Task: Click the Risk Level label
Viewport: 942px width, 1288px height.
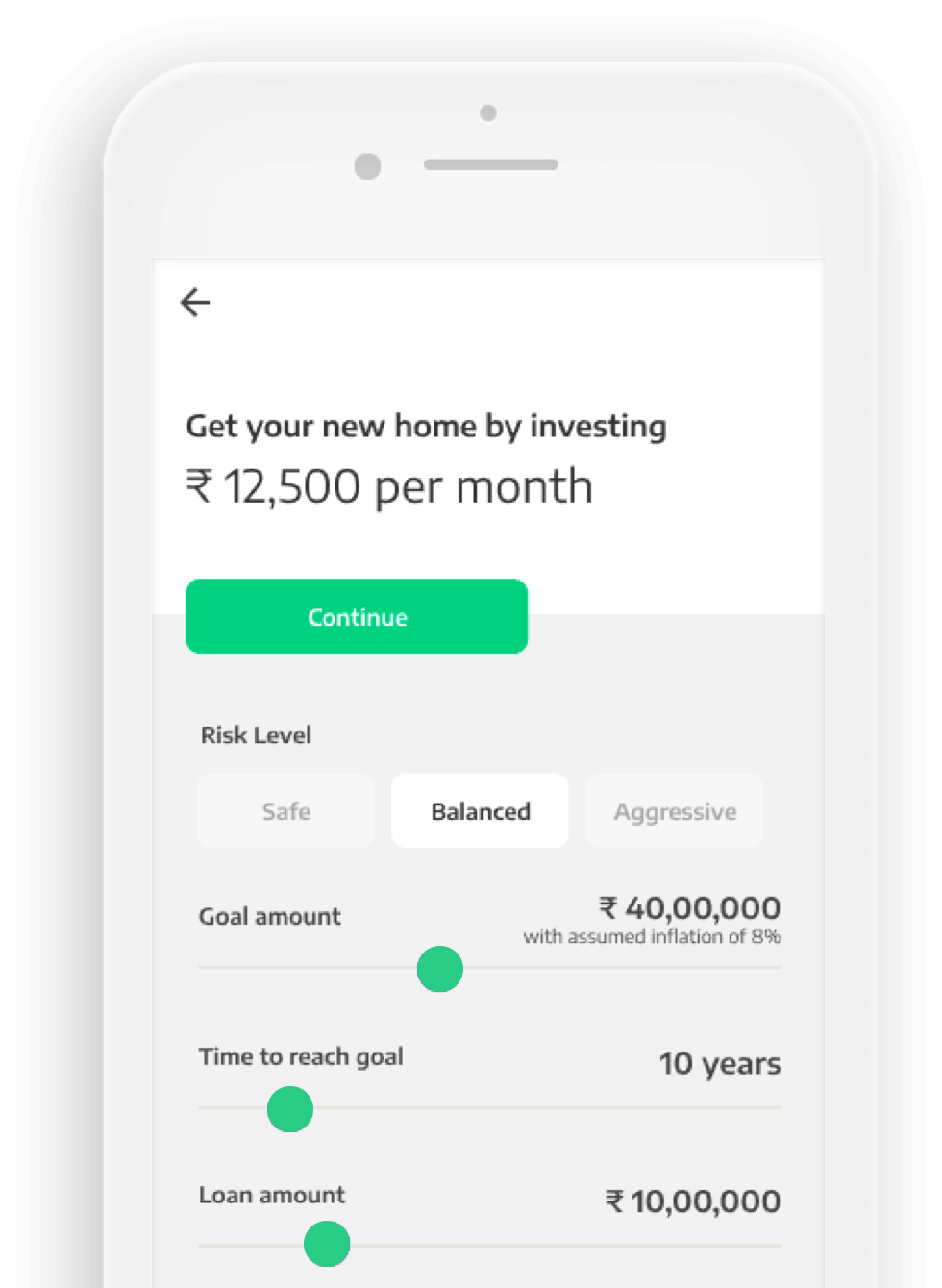Action: (256, 735)
